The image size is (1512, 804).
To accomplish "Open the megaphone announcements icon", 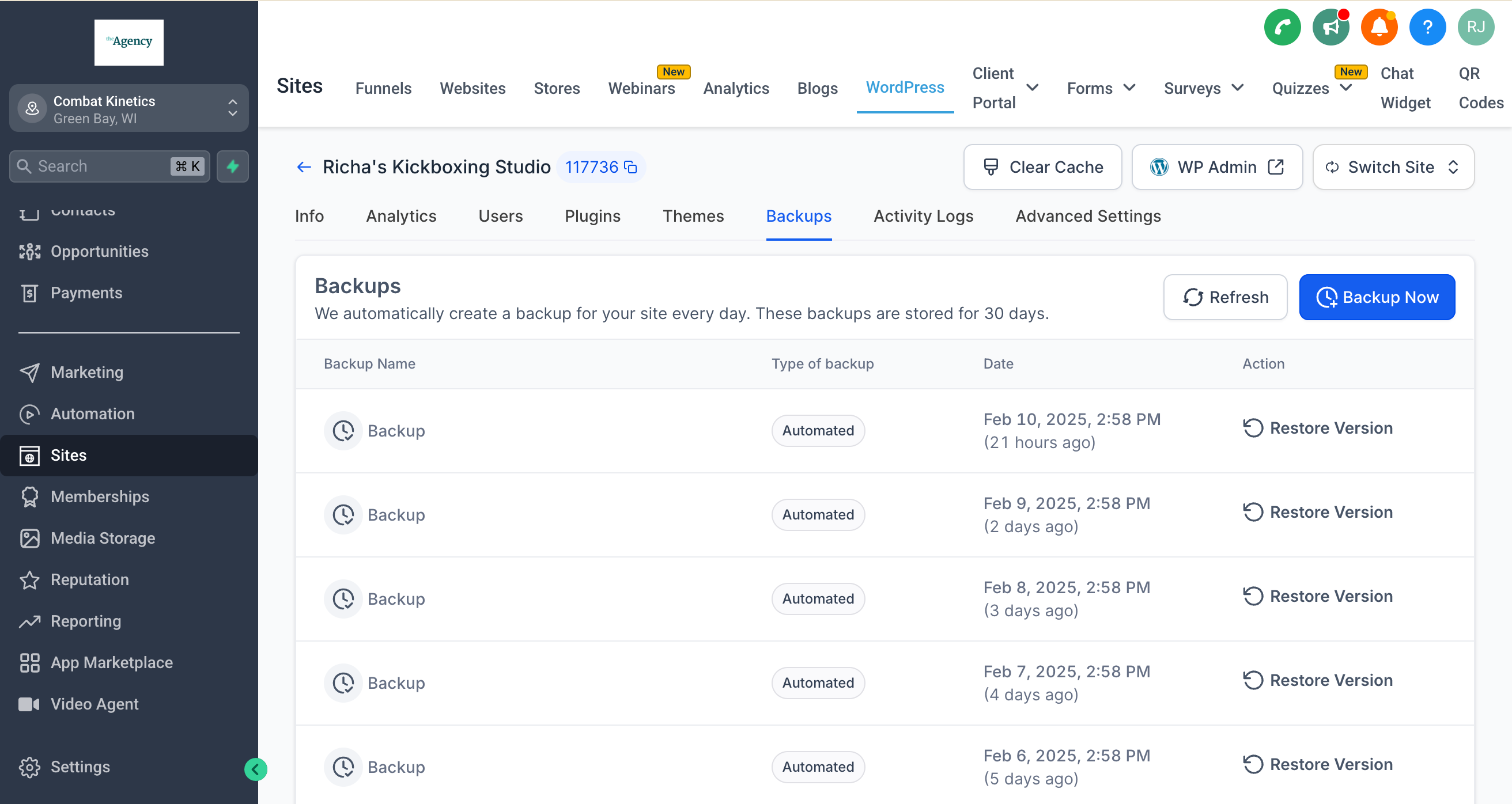I will 1330,27.
